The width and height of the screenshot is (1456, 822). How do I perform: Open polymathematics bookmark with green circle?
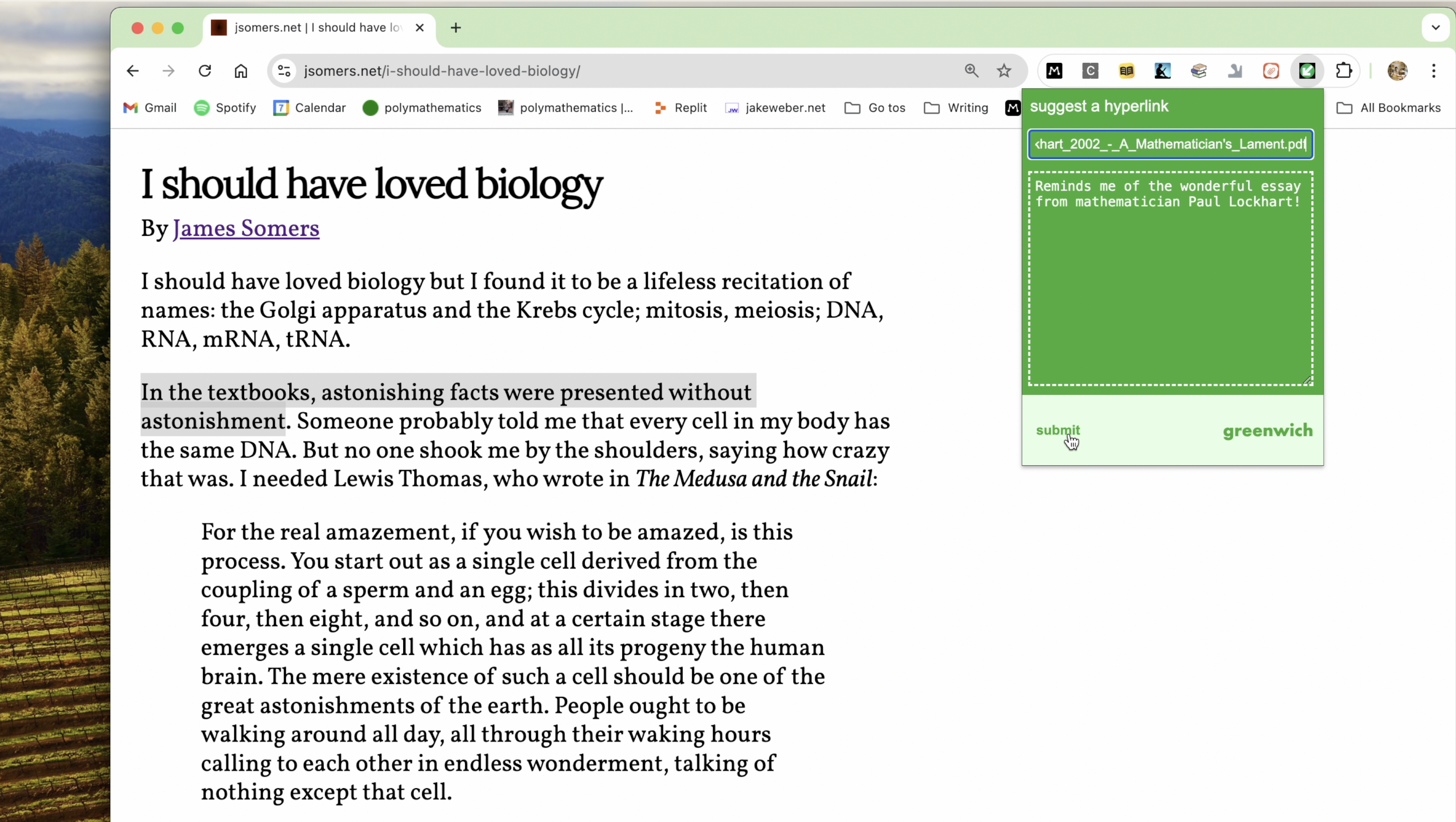click(x=422, y=108)
